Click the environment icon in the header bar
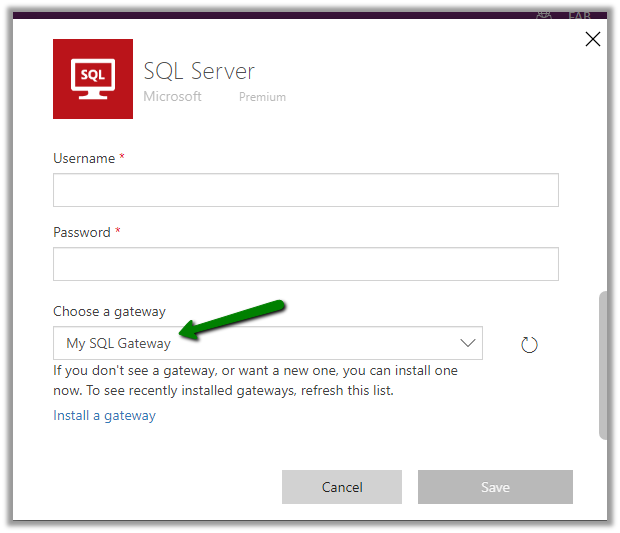Screen dimensions: 620x533 pos(544,14)
